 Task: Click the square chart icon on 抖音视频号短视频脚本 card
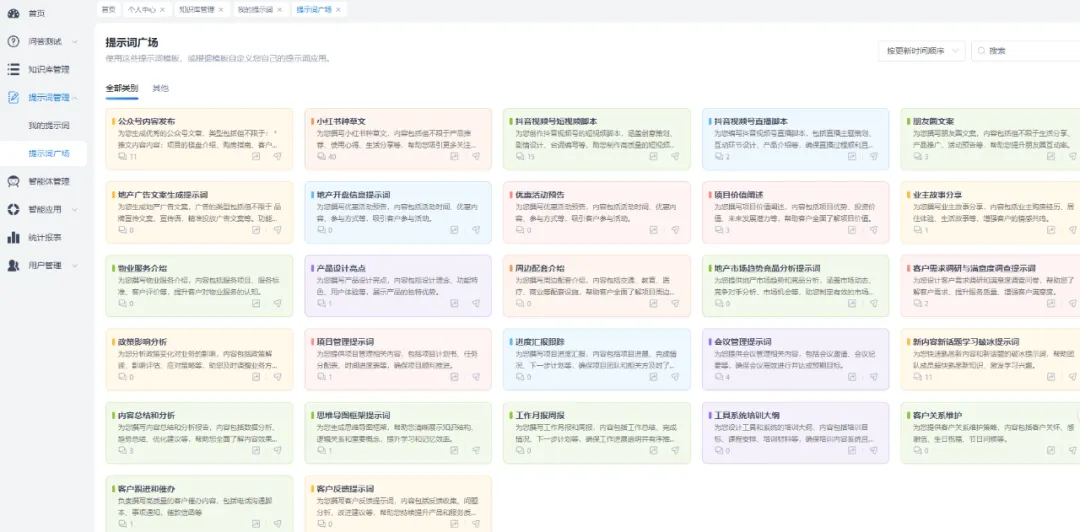(653, 156)
